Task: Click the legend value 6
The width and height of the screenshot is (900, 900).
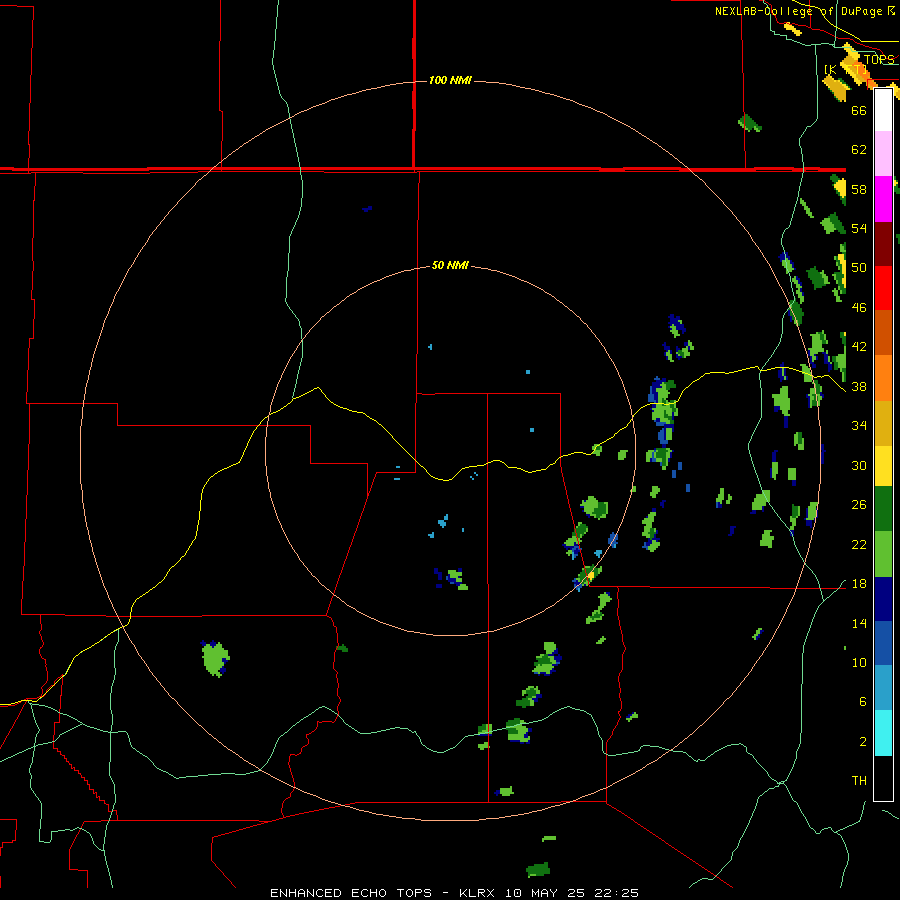Action: tap(862, 701)
